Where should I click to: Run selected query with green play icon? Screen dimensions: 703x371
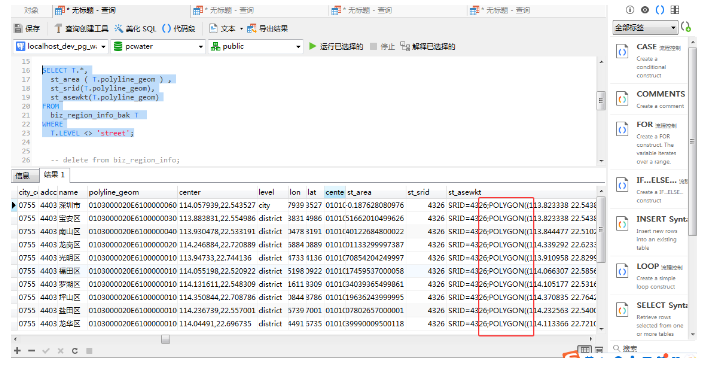pyautogui.click(x=312, y=46)
